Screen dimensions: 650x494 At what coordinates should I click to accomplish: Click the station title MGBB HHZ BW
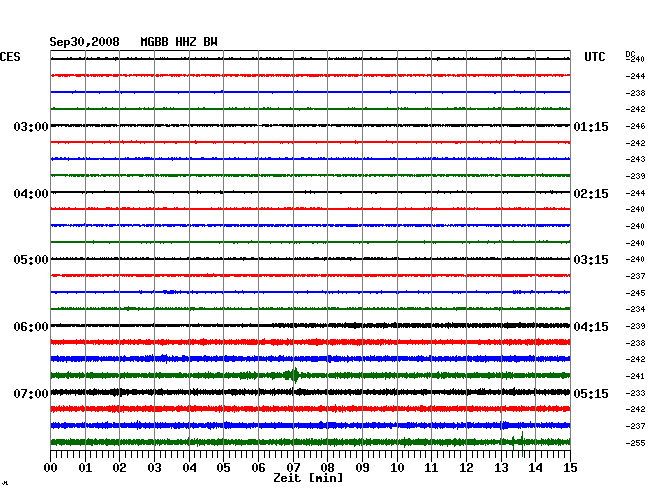(x=179, y=42)
